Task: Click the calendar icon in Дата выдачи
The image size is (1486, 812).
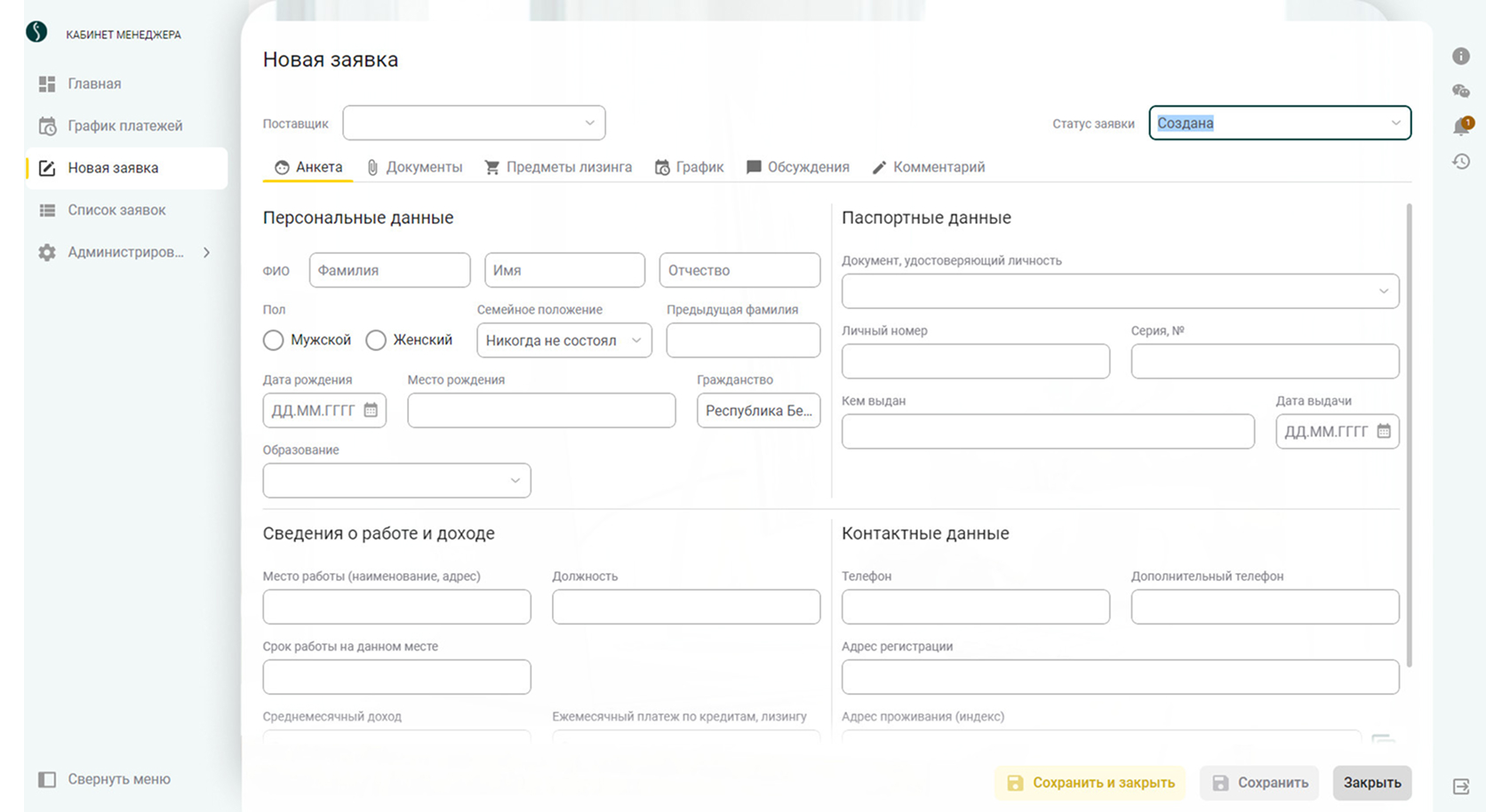Action: (1384, 431)
